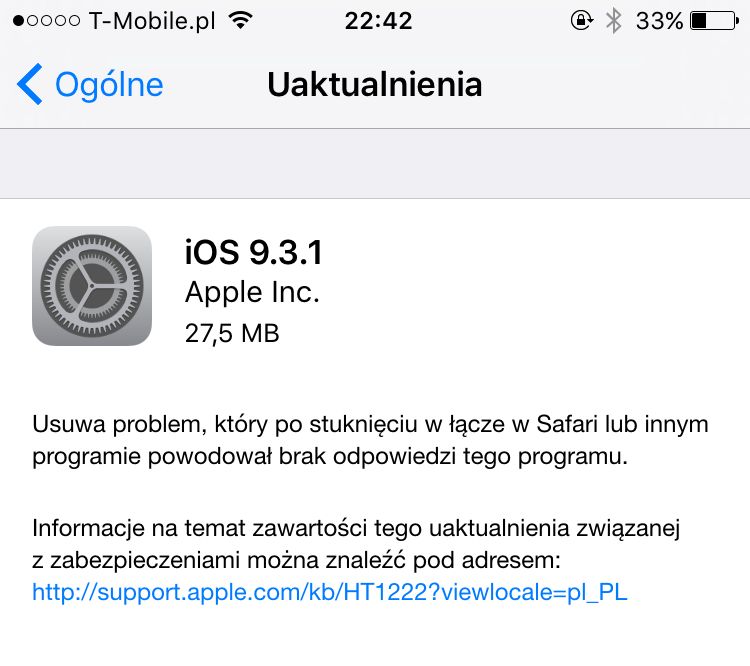Tap the Usuwa problem description paragraph
The width and height of the screenshot is (750, 666).
(370, 440)
